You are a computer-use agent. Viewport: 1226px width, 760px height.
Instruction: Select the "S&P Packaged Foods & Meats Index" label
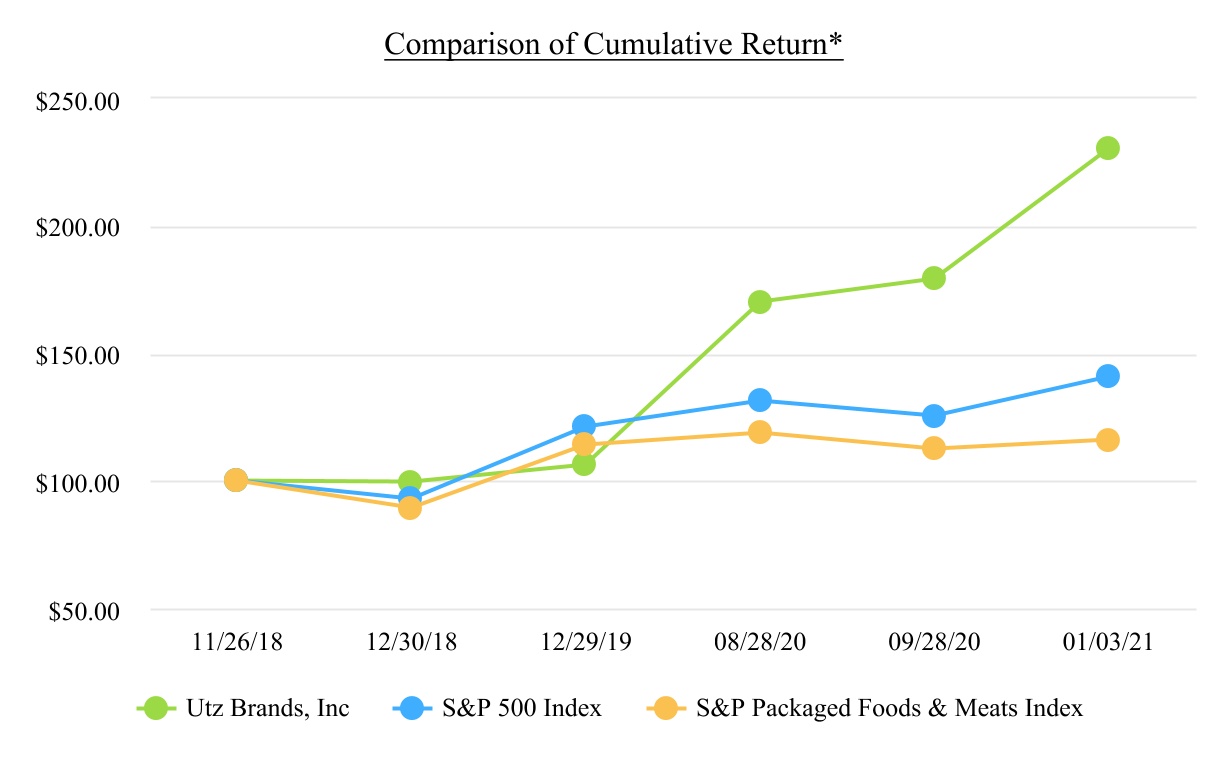(890, 708)
